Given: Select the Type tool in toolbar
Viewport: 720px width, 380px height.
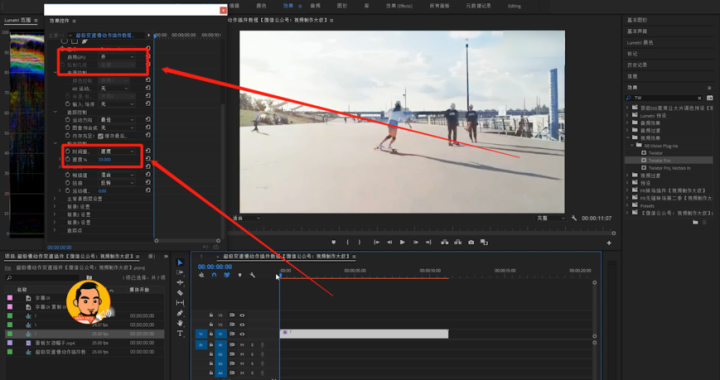Looking at the screenshot, I should pyautogui.click(x=180, y=333).
